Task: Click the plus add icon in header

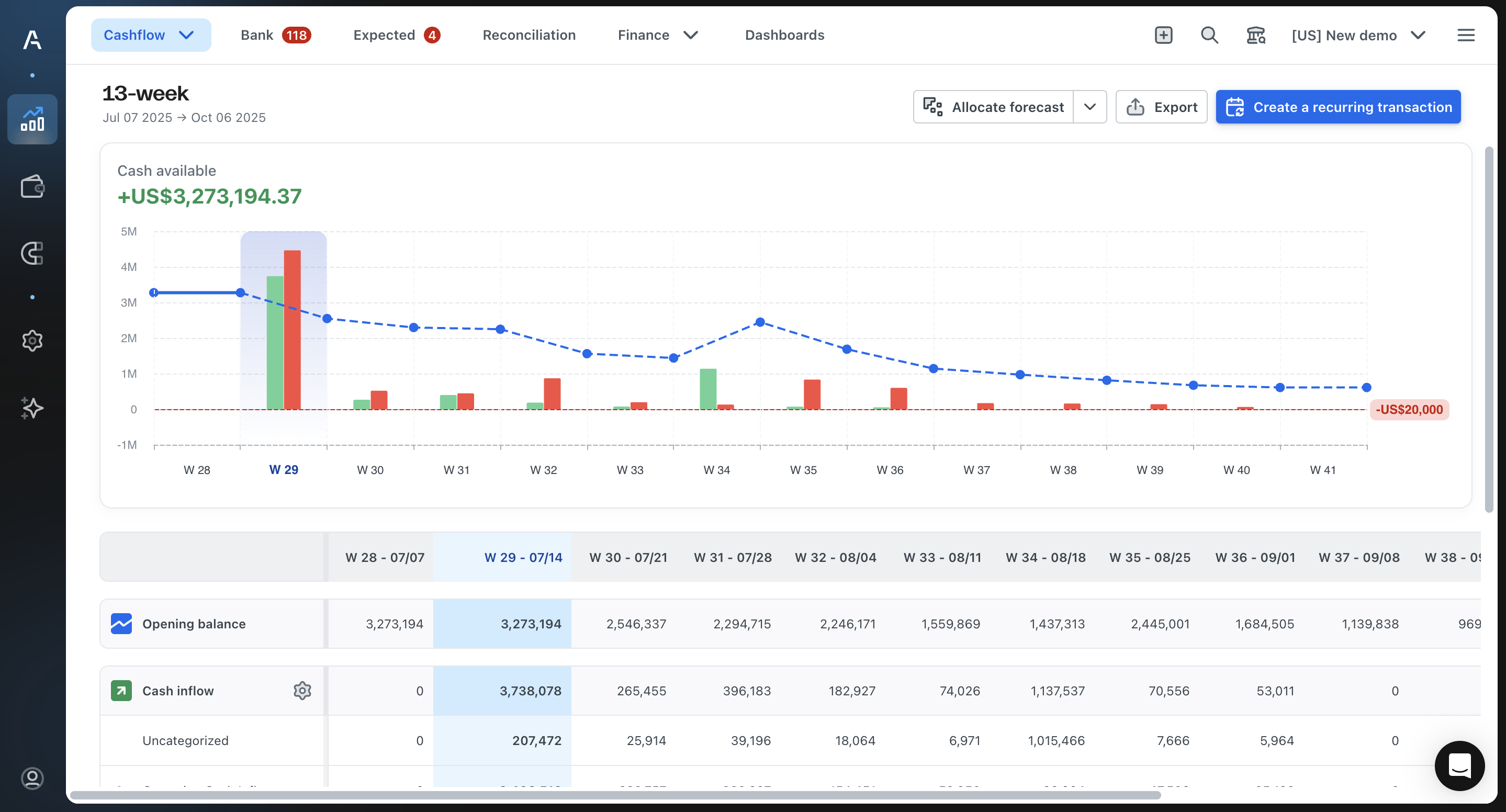Action: pos(1163,35)
